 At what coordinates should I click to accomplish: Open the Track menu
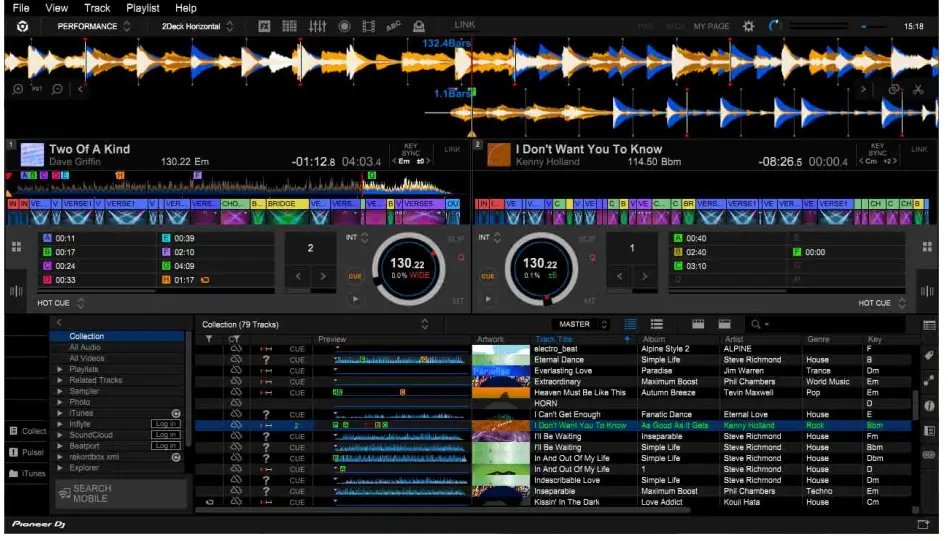pos(97,8)
